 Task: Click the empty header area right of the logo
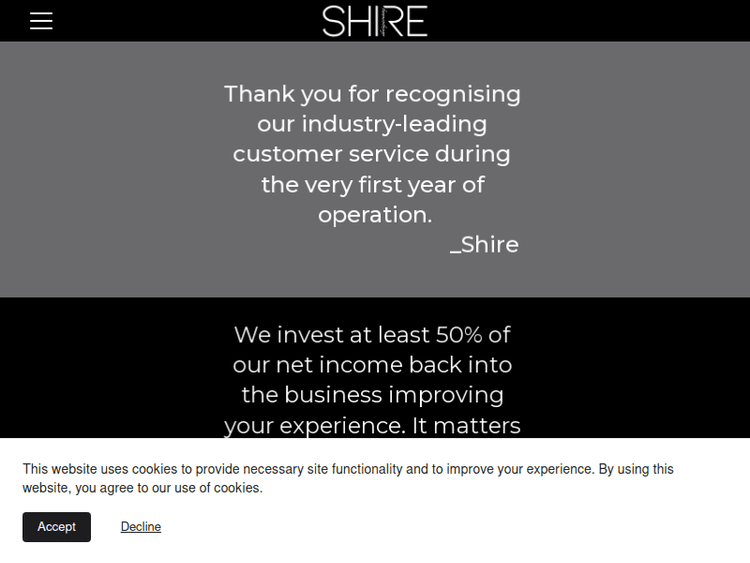[x=600, y=21]
